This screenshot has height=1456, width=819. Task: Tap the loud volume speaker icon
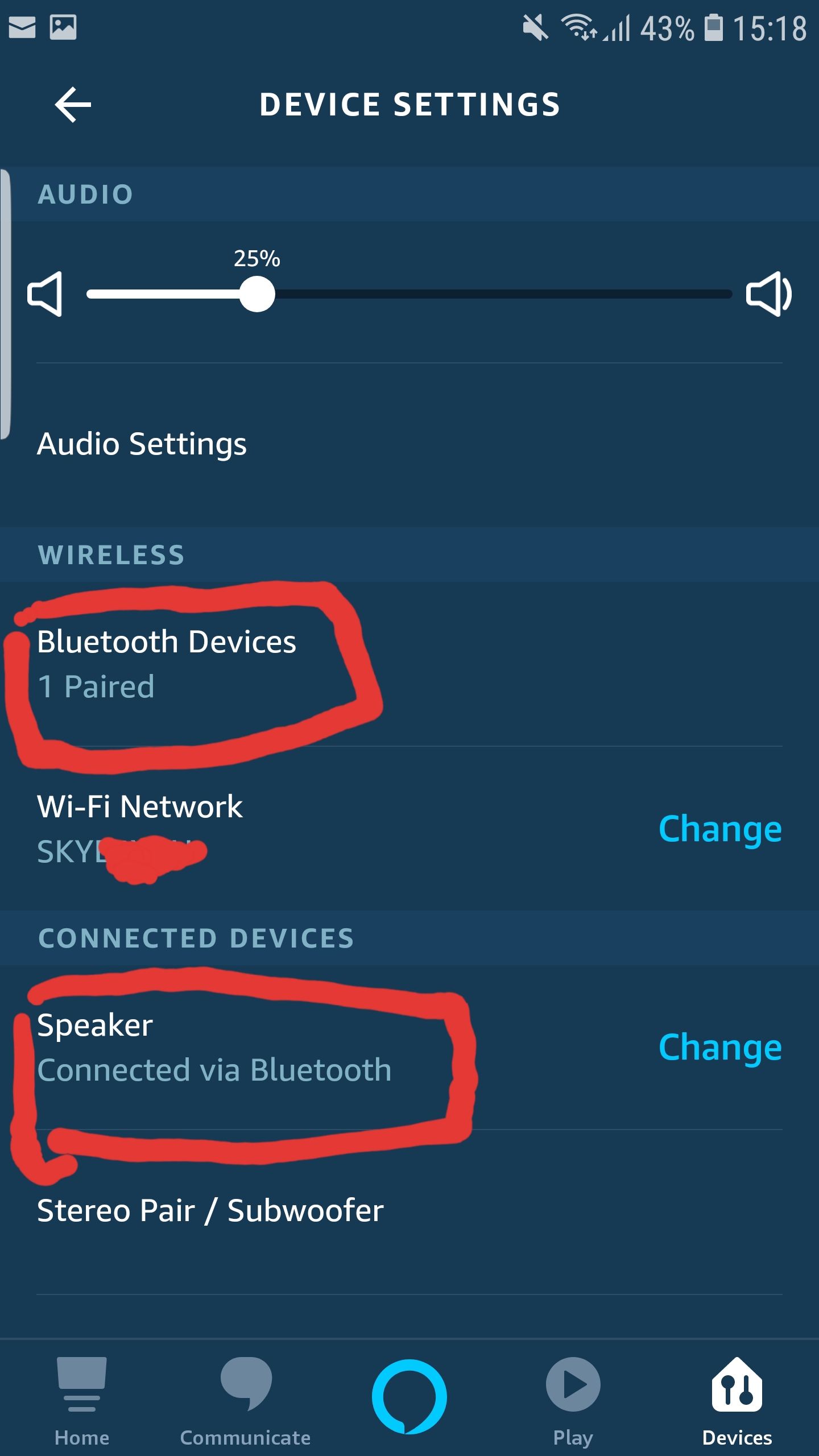(768, 294)
